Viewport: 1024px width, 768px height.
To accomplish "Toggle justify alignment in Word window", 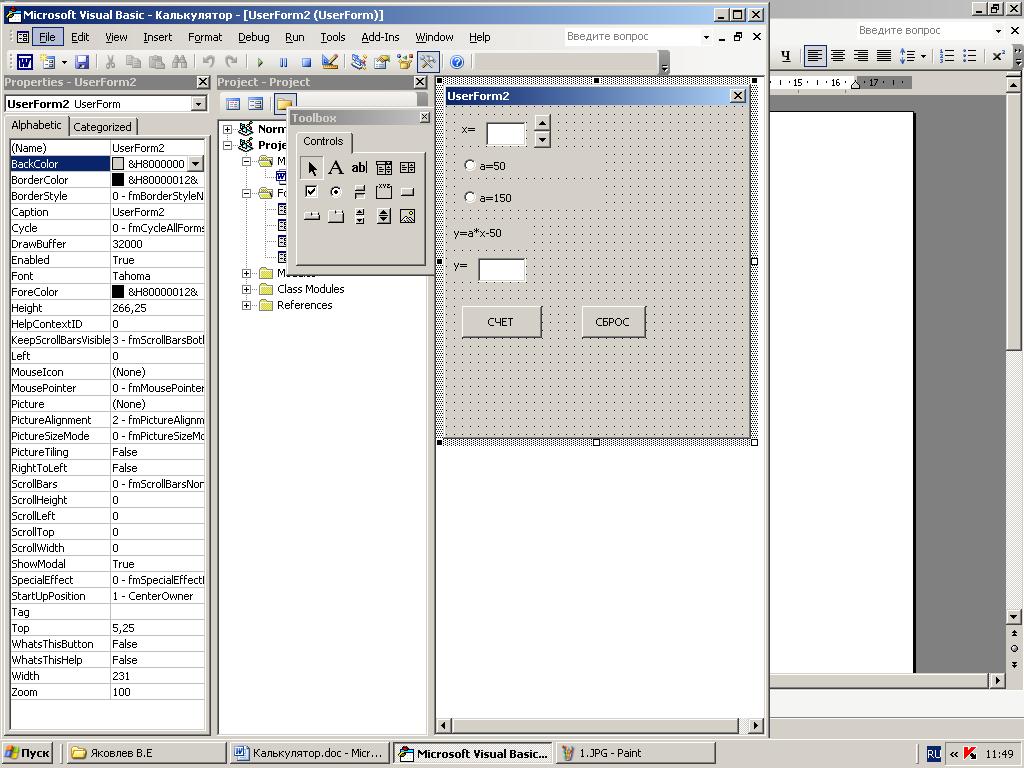I will click(884, 56).
